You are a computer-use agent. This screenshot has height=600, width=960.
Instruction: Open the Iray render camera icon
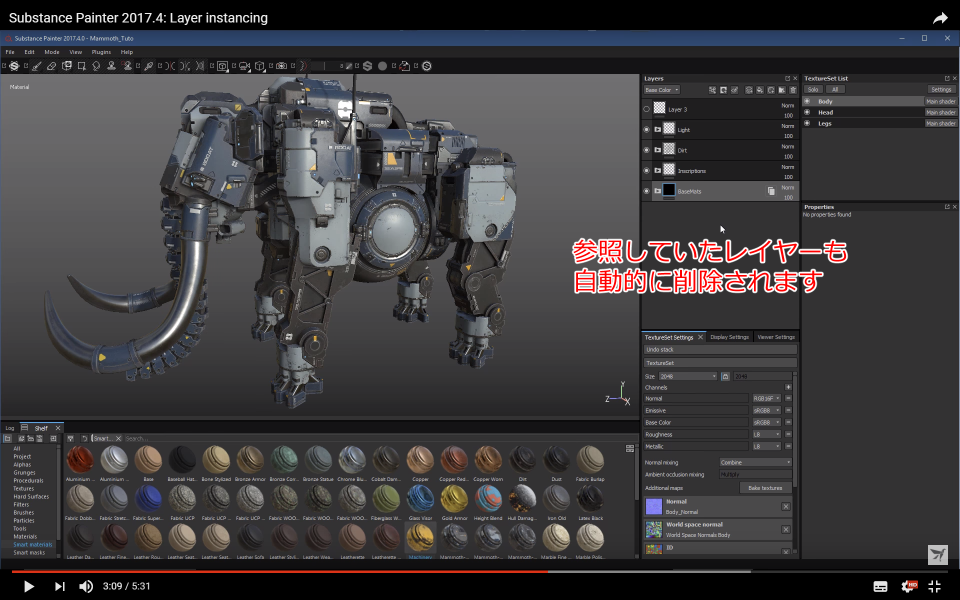(x=281, y=66)
